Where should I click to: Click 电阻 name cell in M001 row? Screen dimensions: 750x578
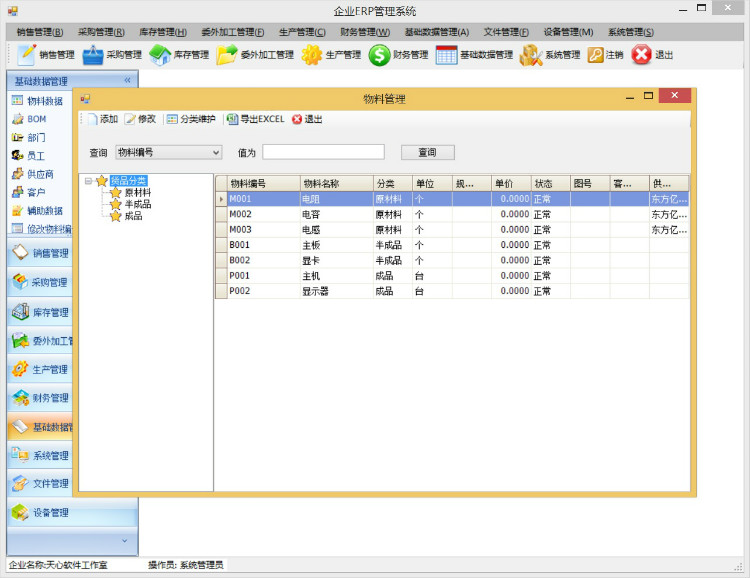[337, 199]
